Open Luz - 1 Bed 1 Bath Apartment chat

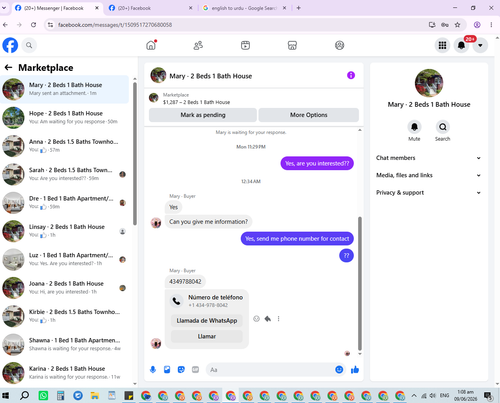65,259
